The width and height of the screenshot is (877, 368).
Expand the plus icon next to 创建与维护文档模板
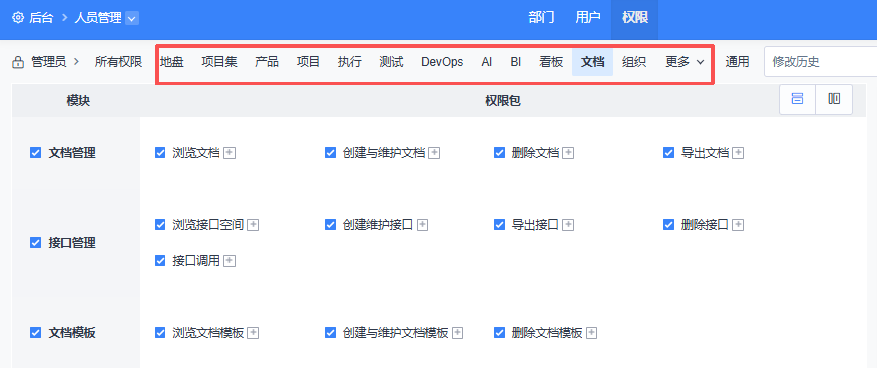click(458, 333)
